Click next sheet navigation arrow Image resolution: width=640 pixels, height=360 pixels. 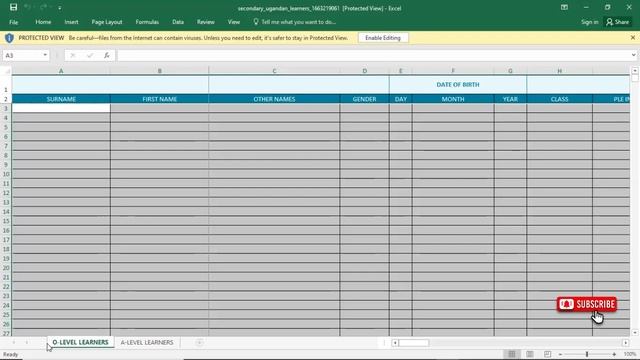click(27, 342)
